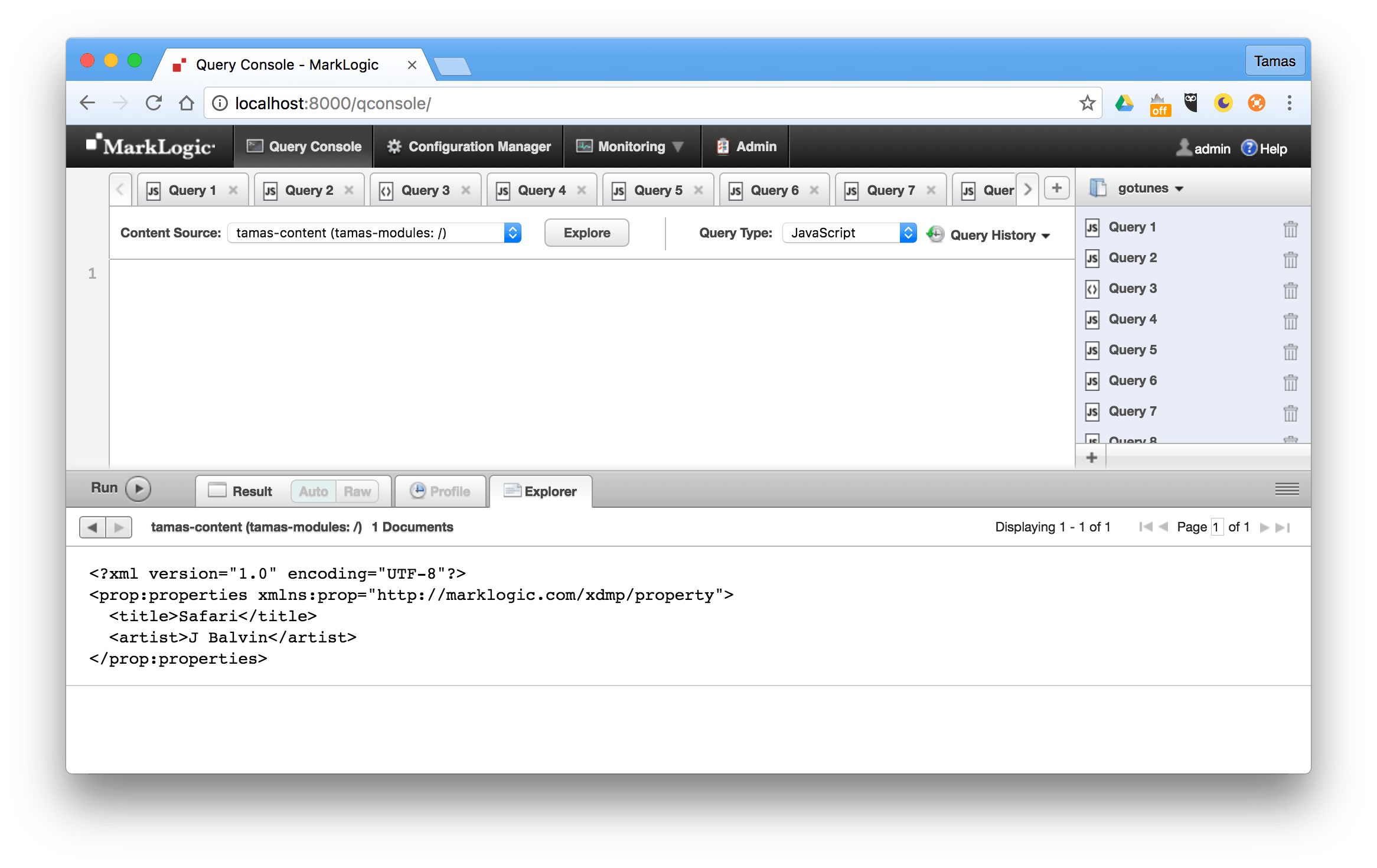Go to the last page of results

click(x=1283, y=527)
